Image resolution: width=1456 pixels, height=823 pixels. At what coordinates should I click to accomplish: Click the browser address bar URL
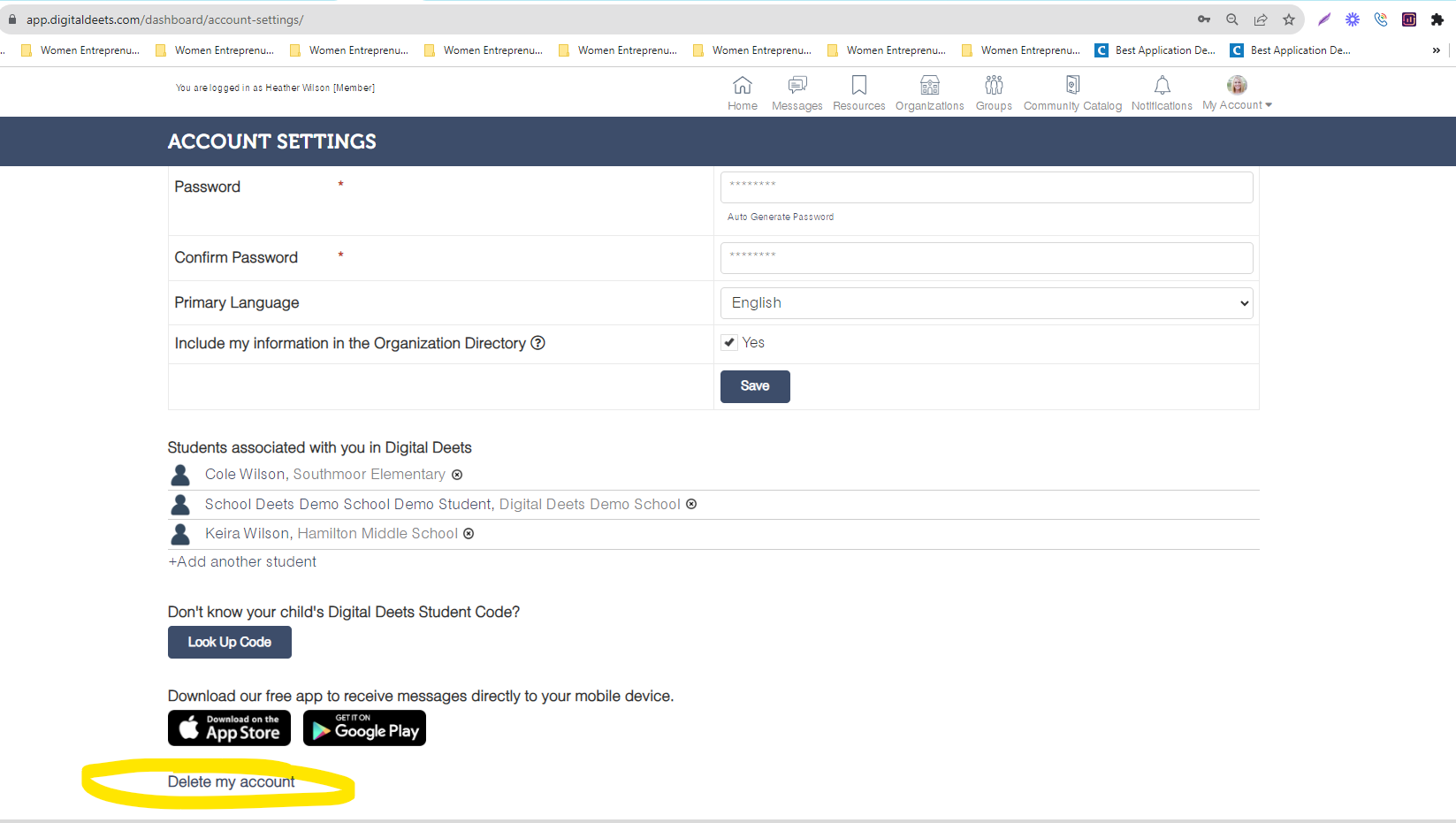[164, 19]
